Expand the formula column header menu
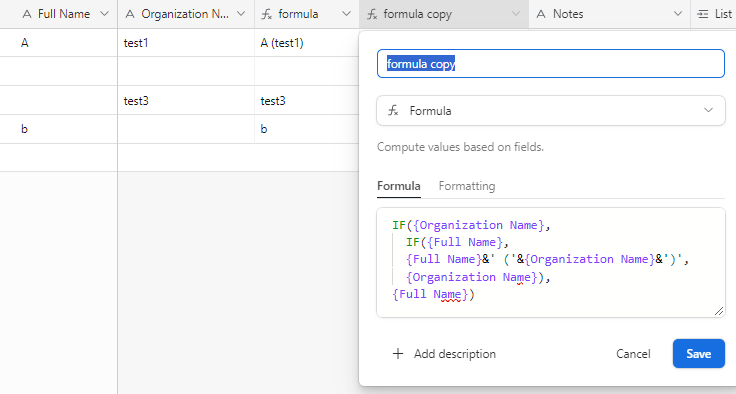The height and width of the screenshot is (394, 736). pyautogui.click(x=346, y=14)
